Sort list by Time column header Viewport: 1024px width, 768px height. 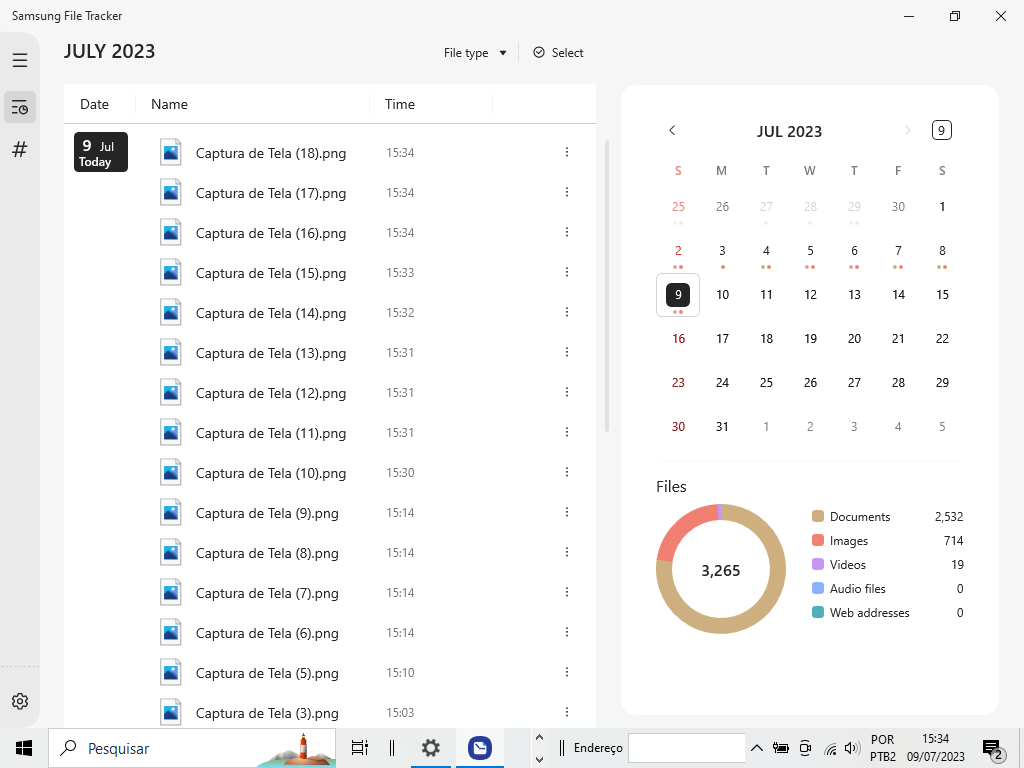[400, 104]
